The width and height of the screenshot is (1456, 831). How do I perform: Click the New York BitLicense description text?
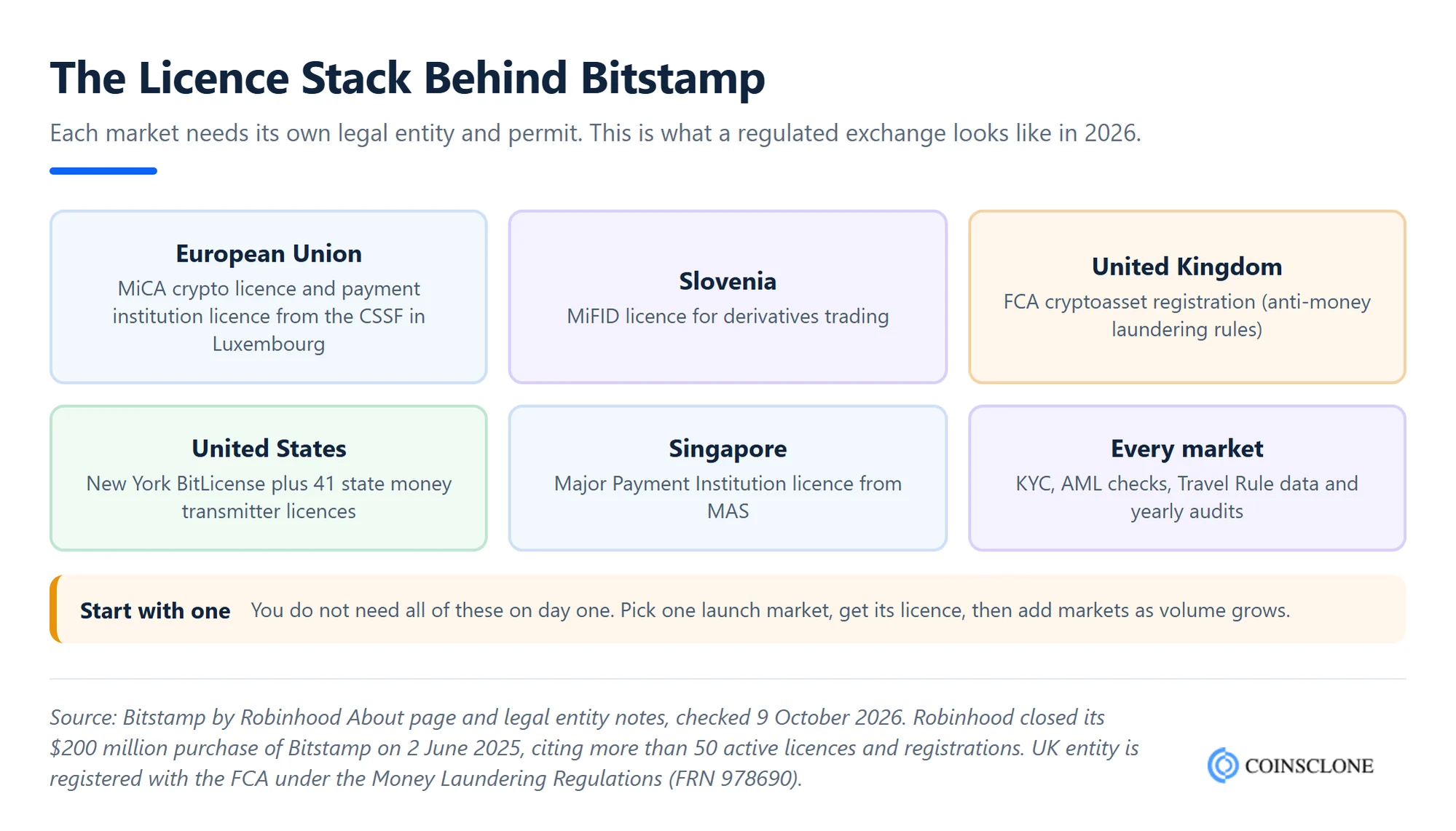tap(269, 497)
